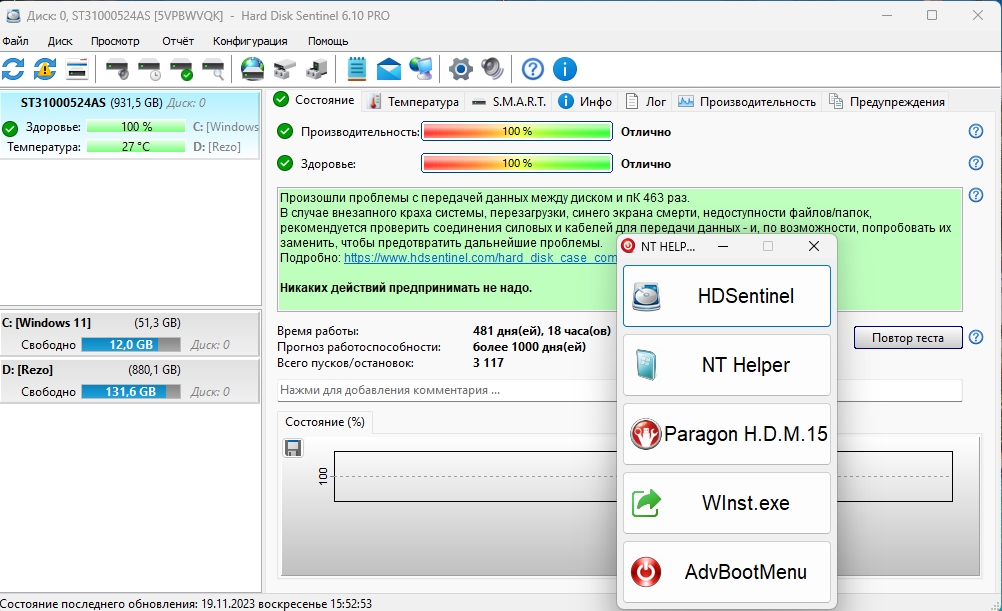1002x611 pixels.
Task: Select the Состояние (%) graph tab
Action: (x=325, y=422)
